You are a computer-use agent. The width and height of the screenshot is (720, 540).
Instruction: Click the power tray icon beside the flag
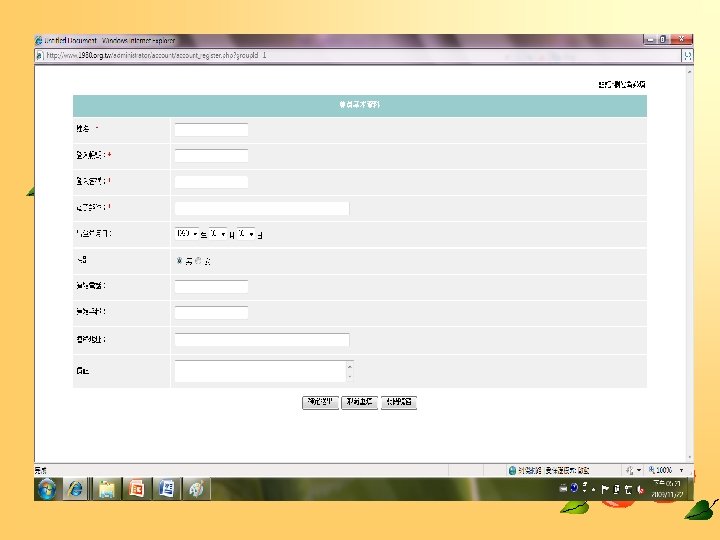coord(617,489)
